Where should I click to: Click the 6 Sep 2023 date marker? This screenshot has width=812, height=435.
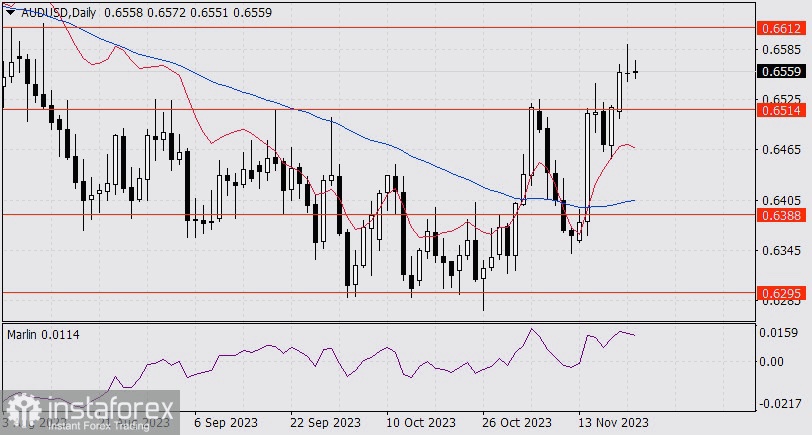(x=226, y=422)
